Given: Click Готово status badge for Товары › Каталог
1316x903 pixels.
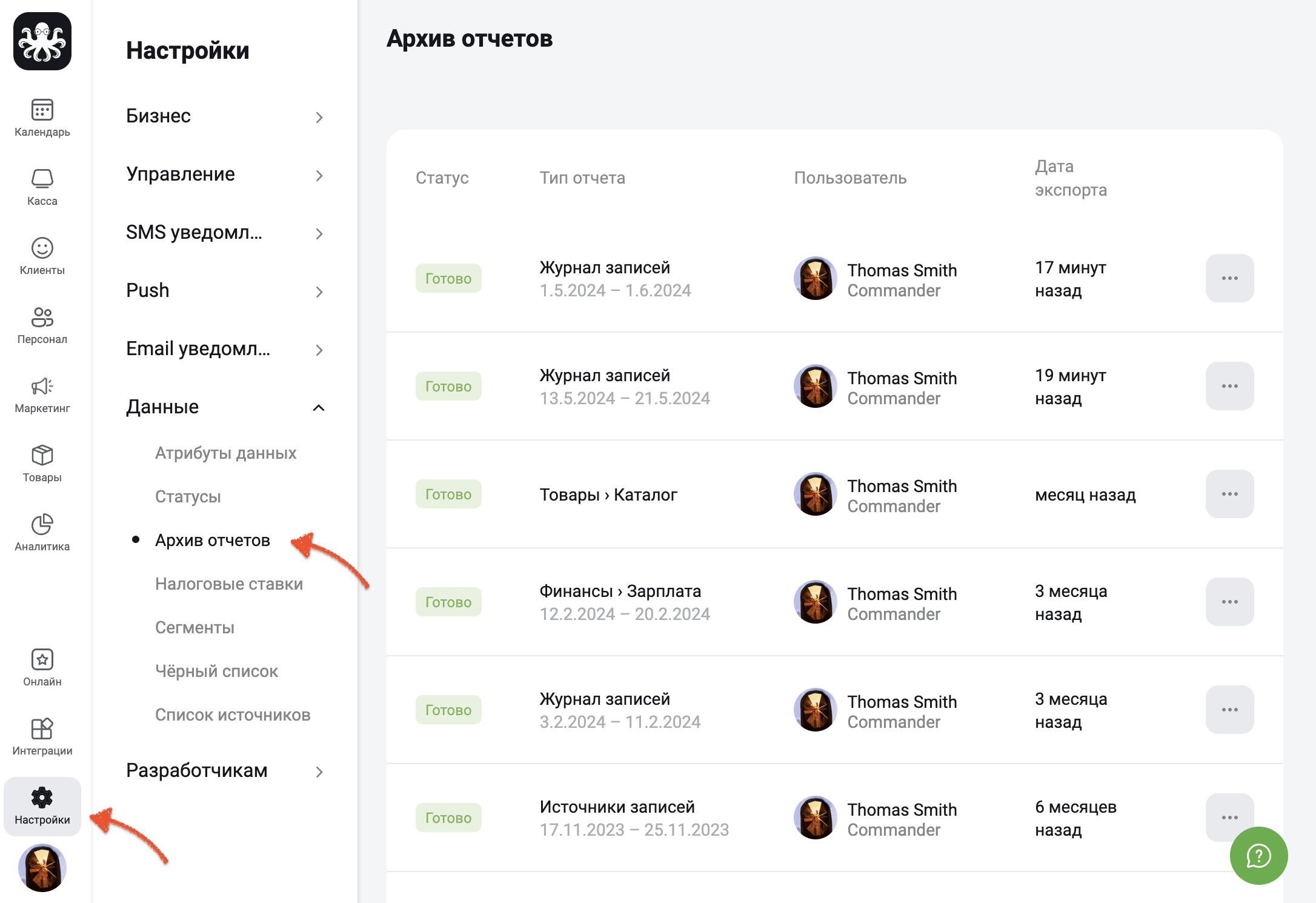Looking at the screenshot, I should click(x=448, y=494).
